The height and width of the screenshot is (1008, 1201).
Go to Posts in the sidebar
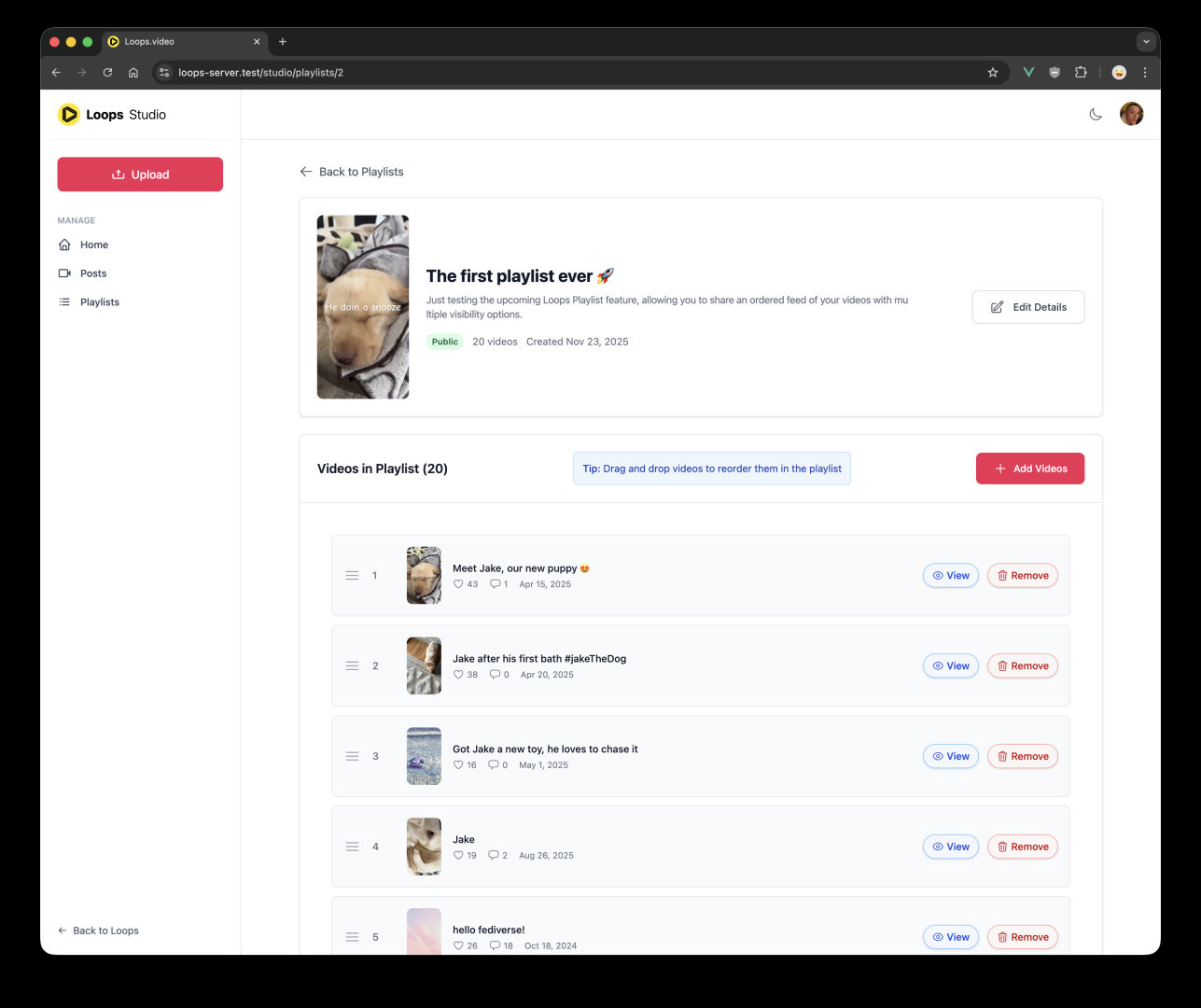[x=92, y=273]
